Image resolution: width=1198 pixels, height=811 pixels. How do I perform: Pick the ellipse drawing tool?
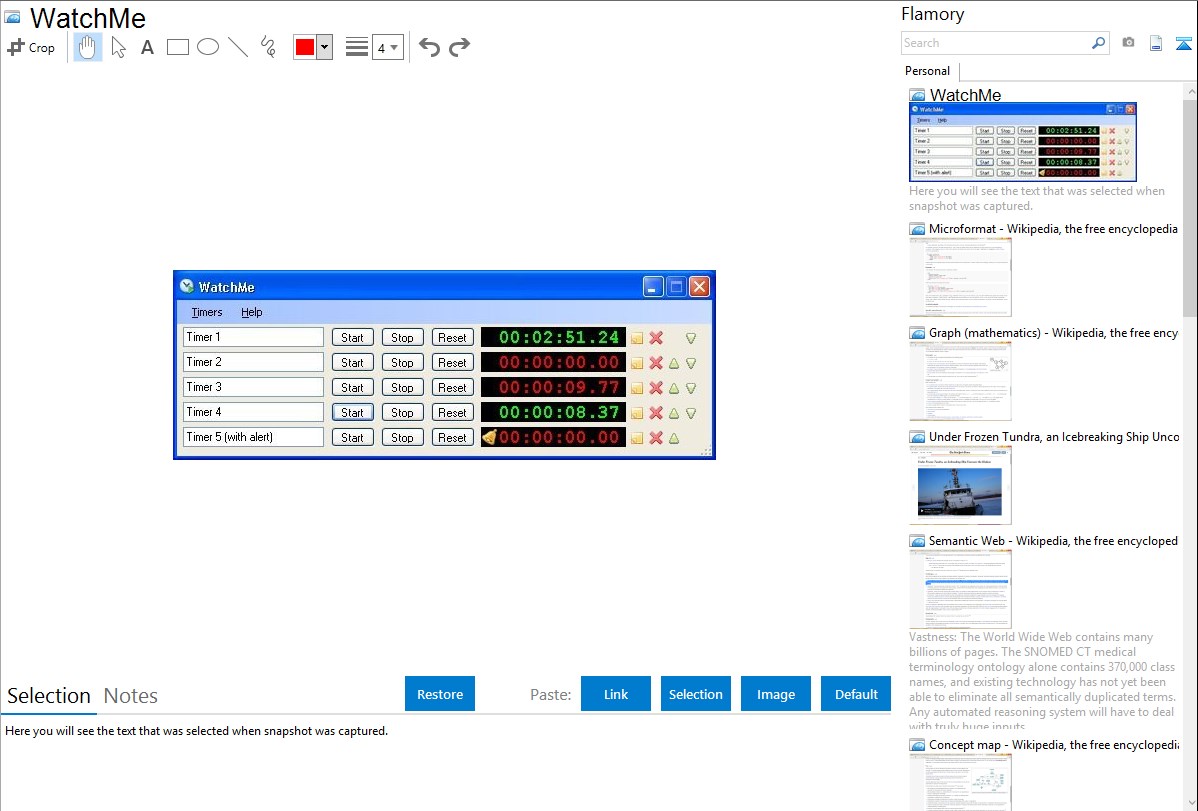[x=208, y=47]
